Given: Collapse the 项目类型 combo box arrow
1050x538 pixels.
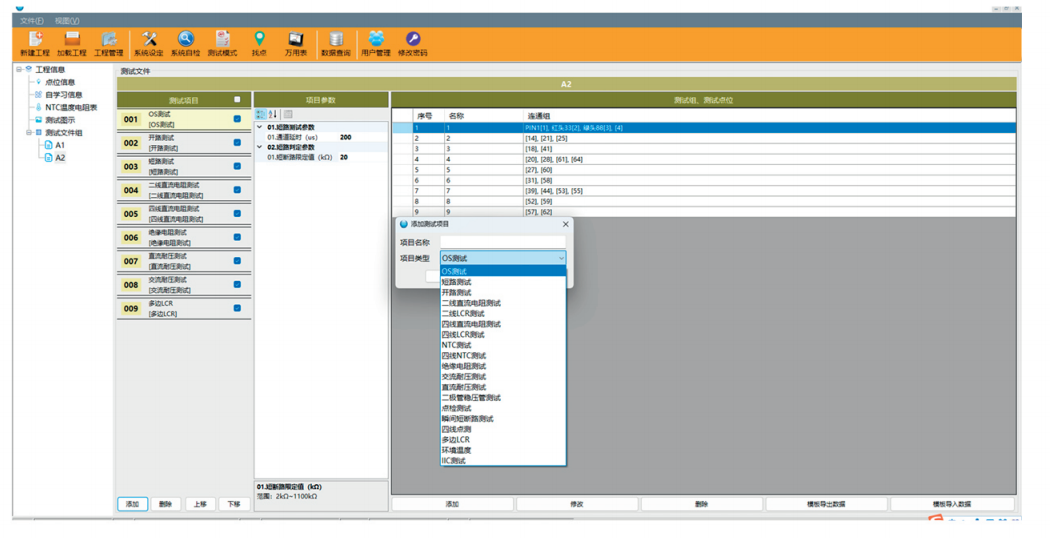Looking at the screenshot, I should [x=561, y=258].
